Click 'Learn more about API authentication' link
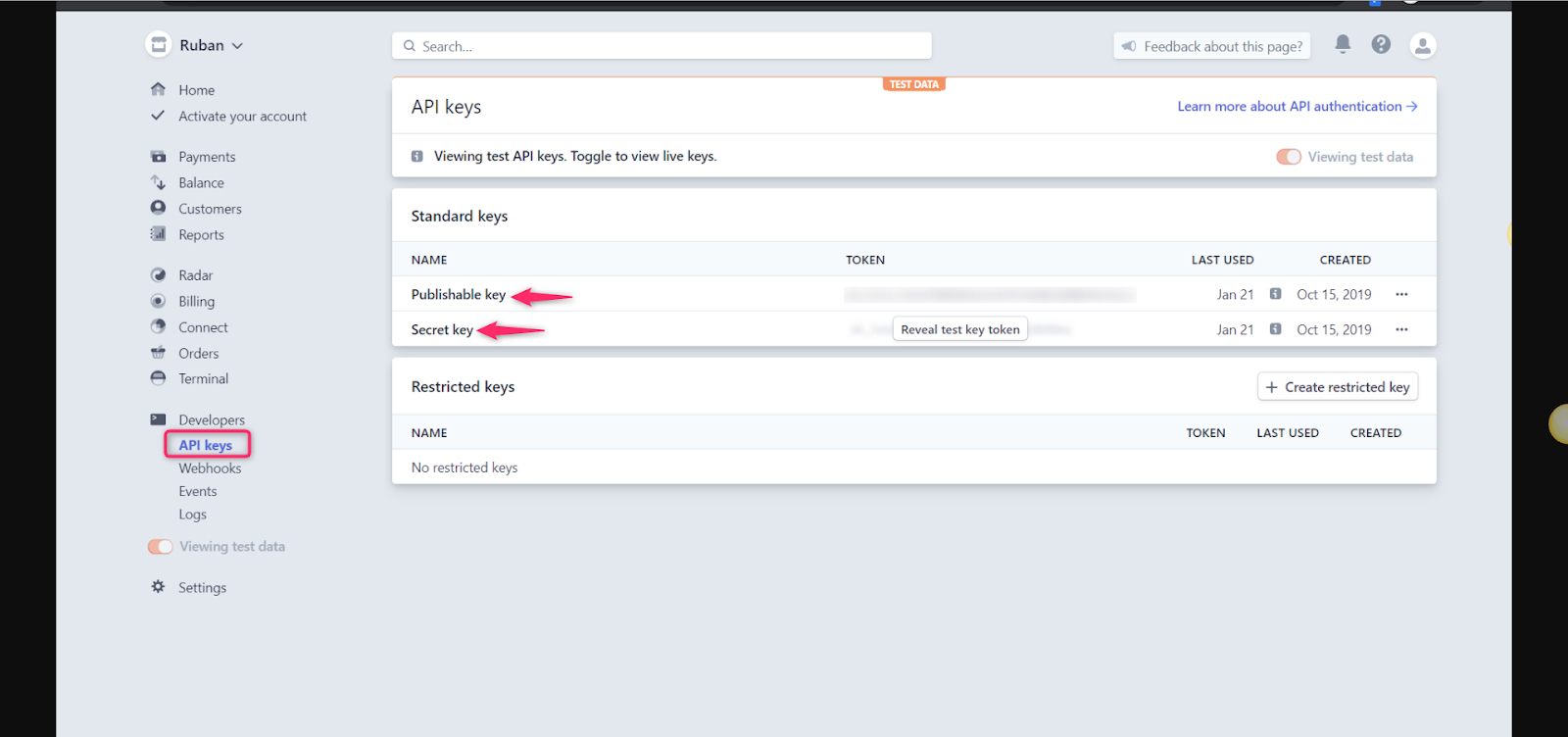 pyautogui.click(x=1298, y=106)
